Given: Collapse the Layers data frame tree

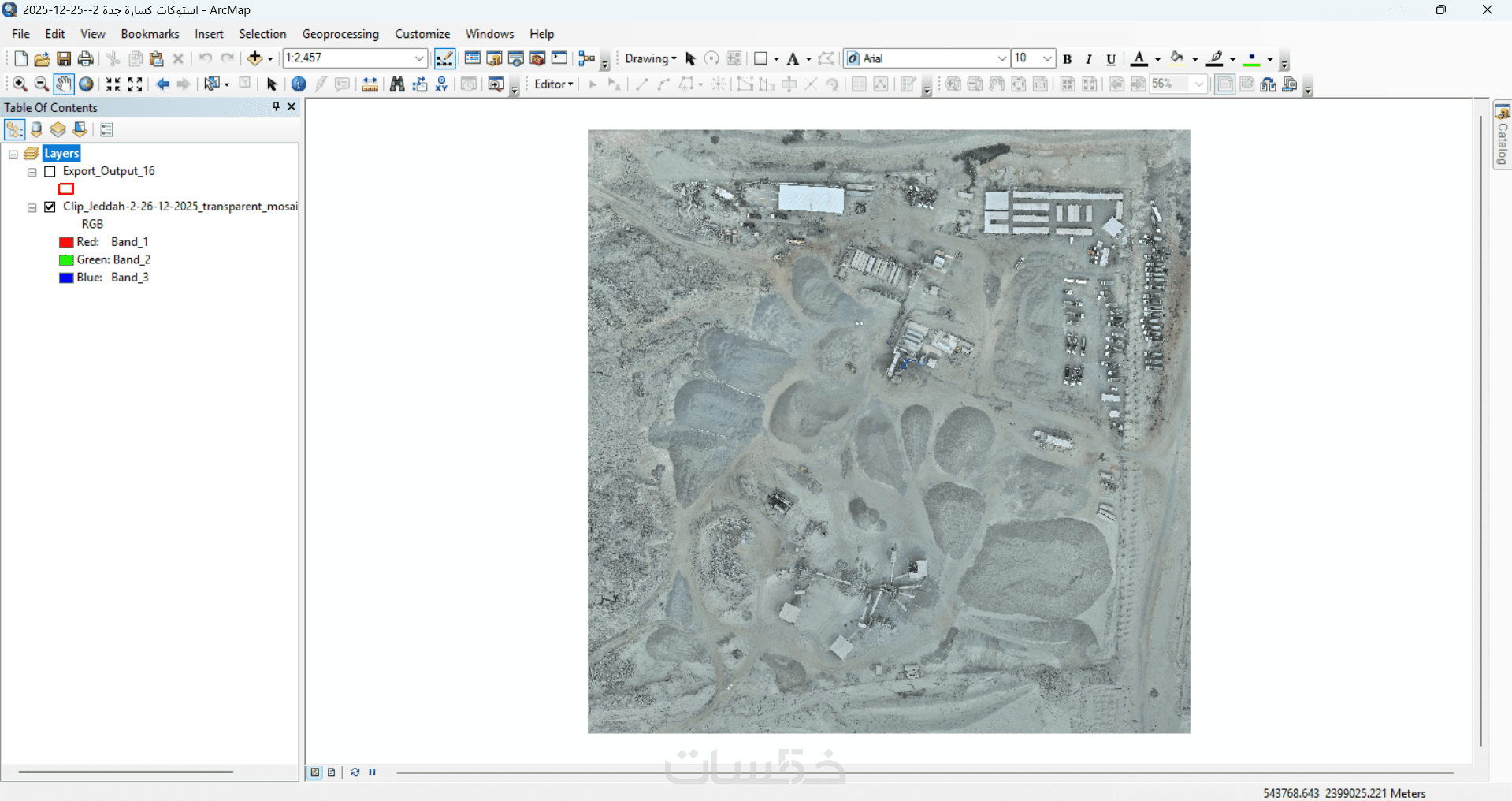Looking at the screenshot, I should 13,155.
